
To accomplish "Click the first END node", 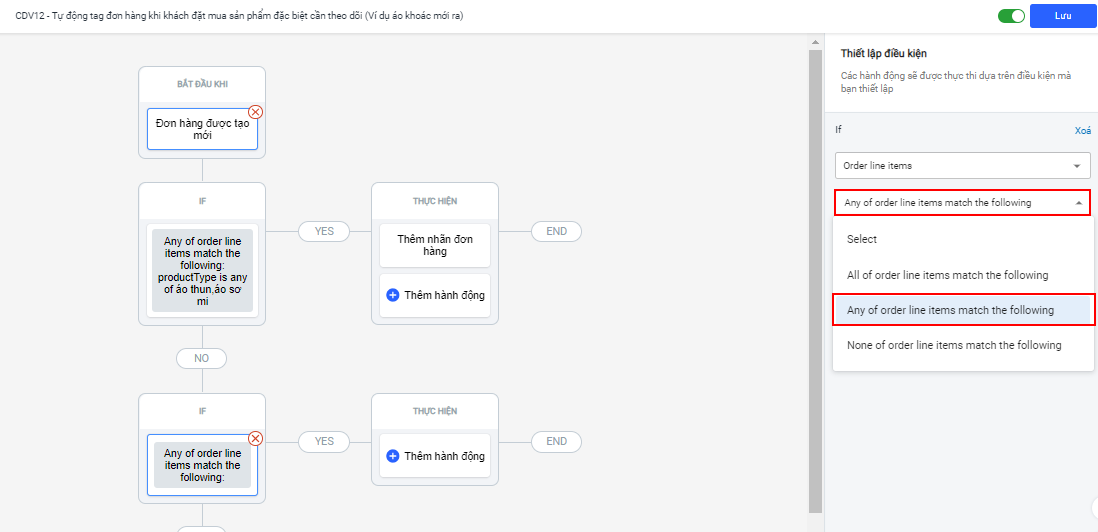I will (x=556, y=231).
